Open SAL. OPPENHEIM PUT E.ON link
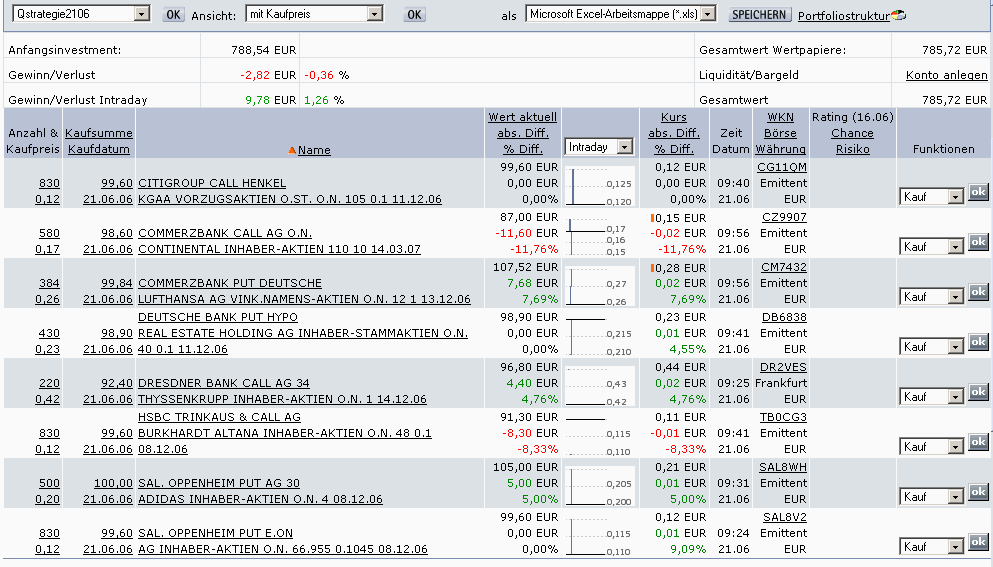The image size is (993, 567). pos(215,533)
